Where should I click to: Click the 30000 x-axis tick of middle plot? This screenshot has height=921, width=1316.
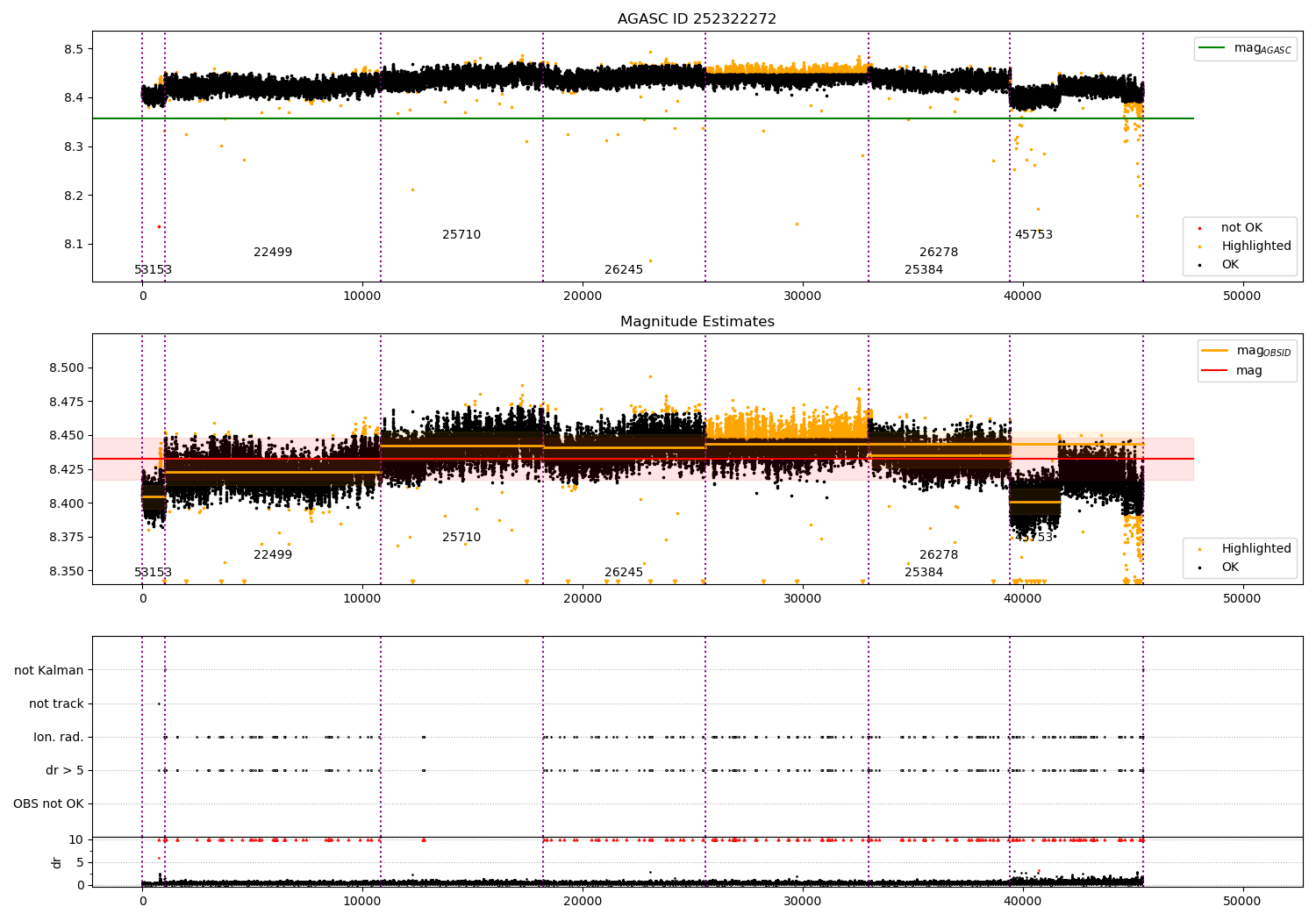pos(803,599)
